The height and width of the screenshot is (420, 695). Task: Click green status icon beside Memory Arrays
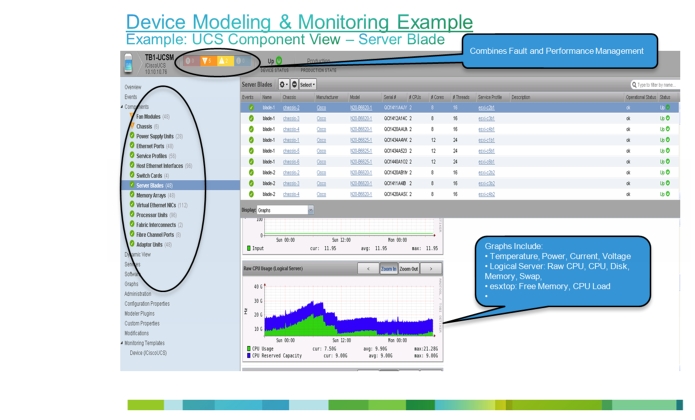click(132, 194)
